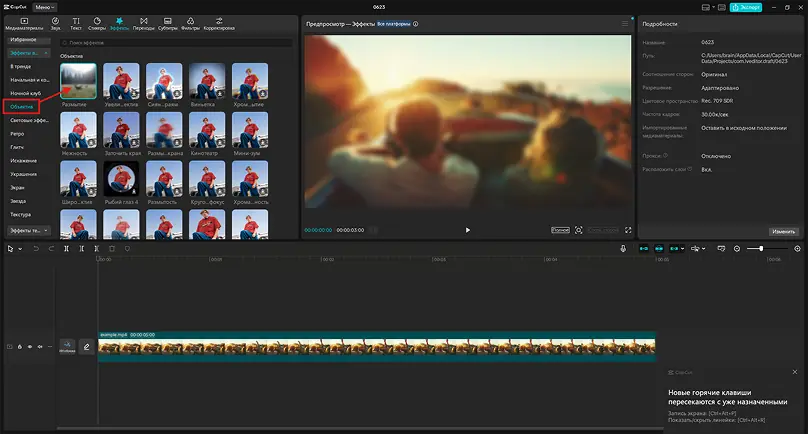Select the Мини-зум effect thumbnail
Screen dimensions: 808x434
[x=250, y=130]
